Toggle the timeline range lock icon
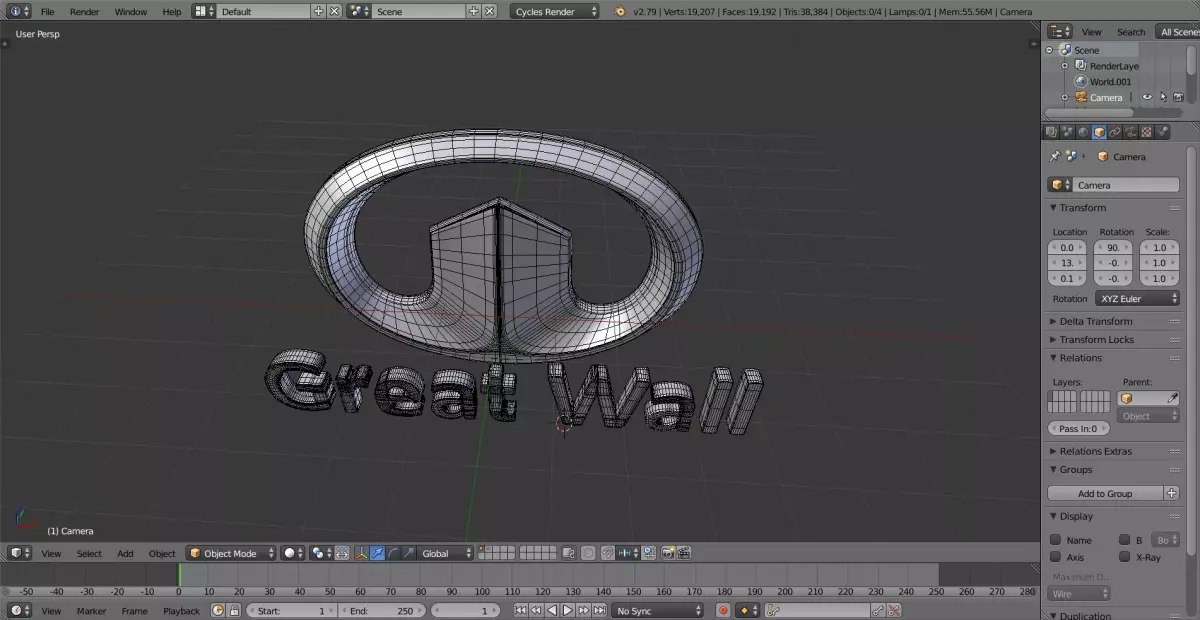This screenshot has height=620, width=1200. point(234,611)
